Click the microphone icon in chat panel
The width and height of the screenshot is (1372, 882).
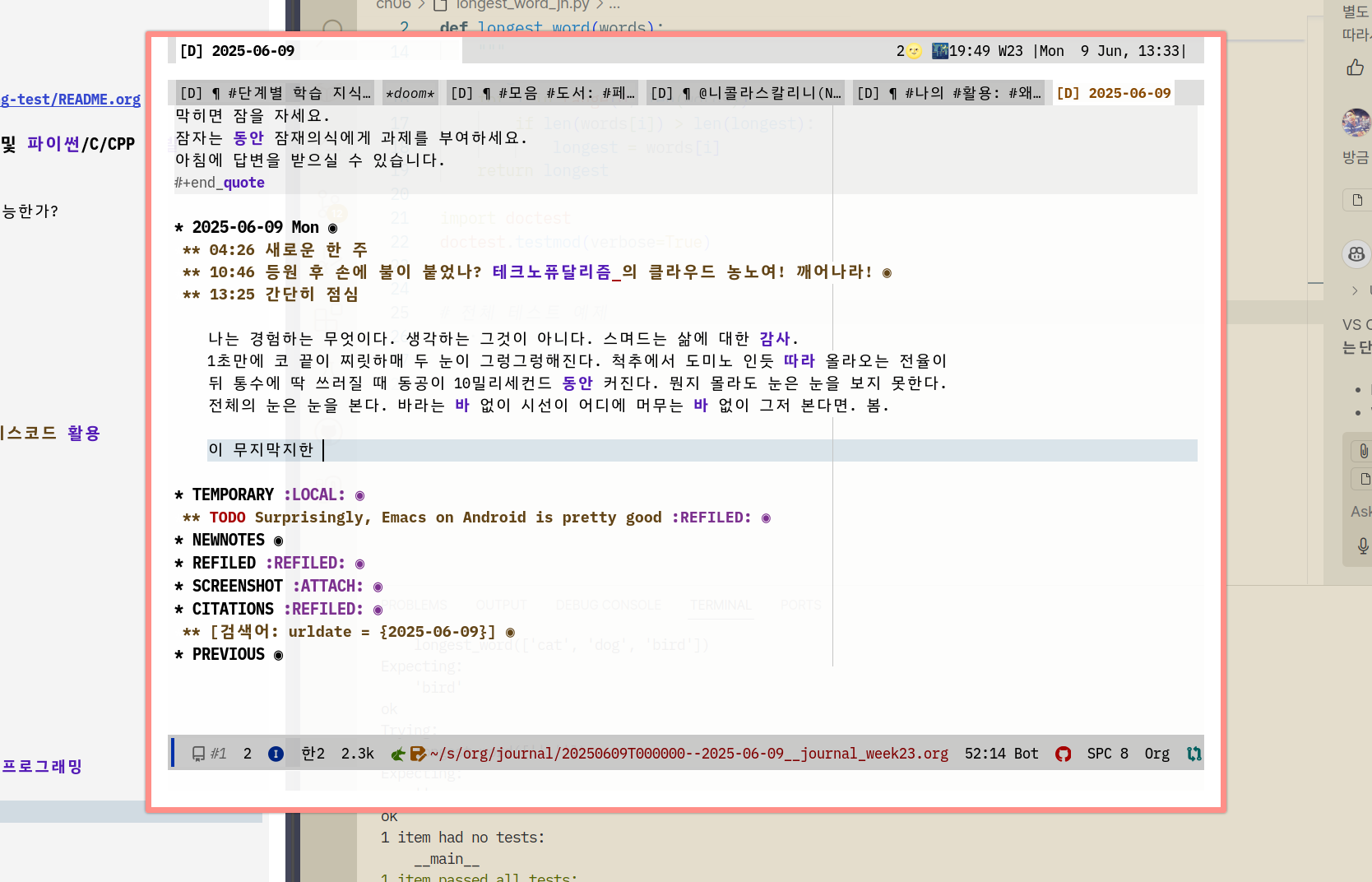pos(1363,545)
